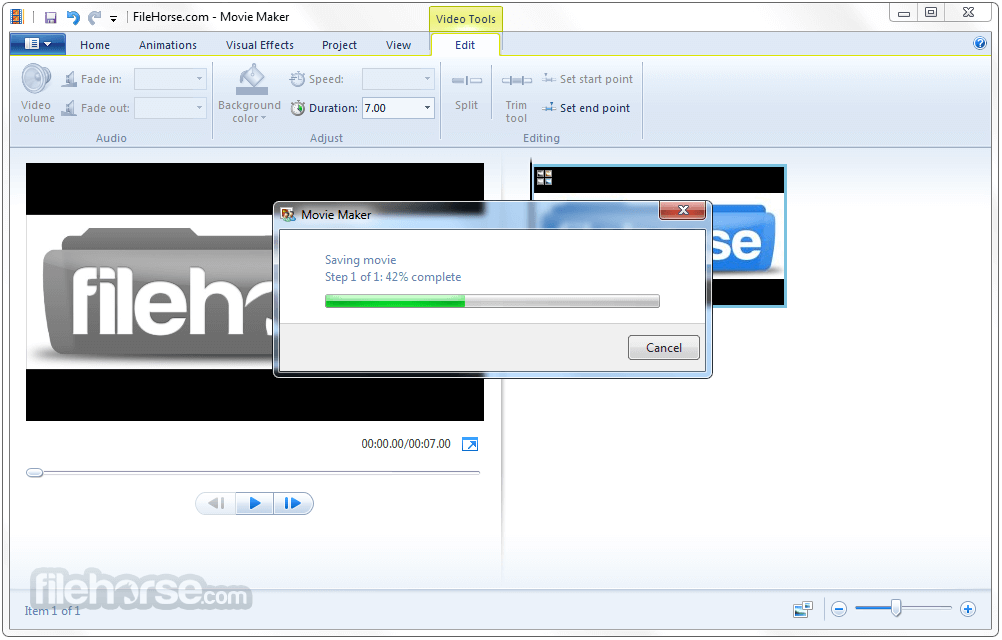
Task: Click the Help question mark icon
Action: 980,43
